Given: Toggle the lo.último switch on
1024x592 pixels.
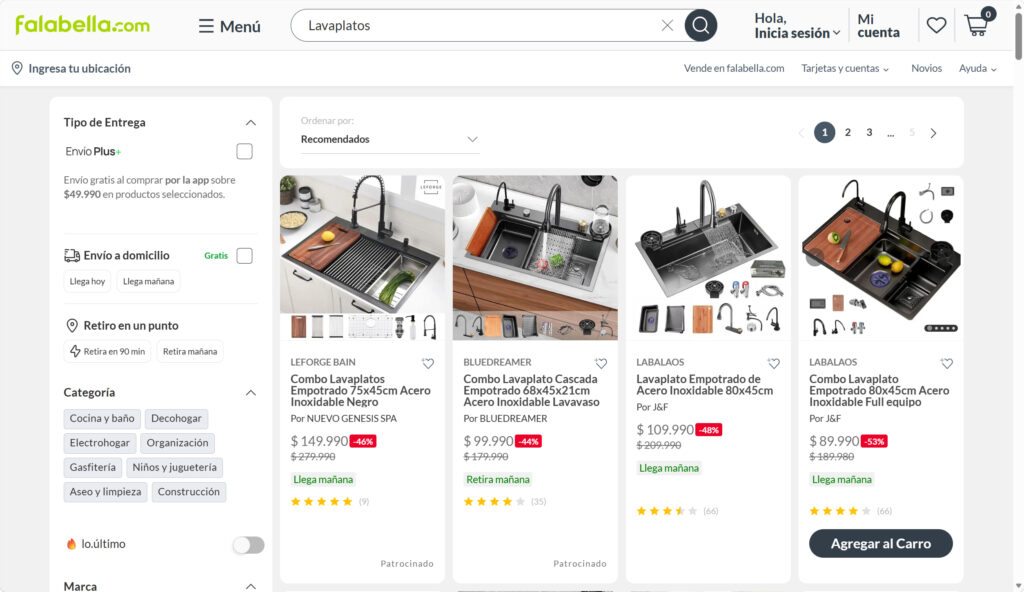Looking at the screenshot, I should [x=248, y=544].
